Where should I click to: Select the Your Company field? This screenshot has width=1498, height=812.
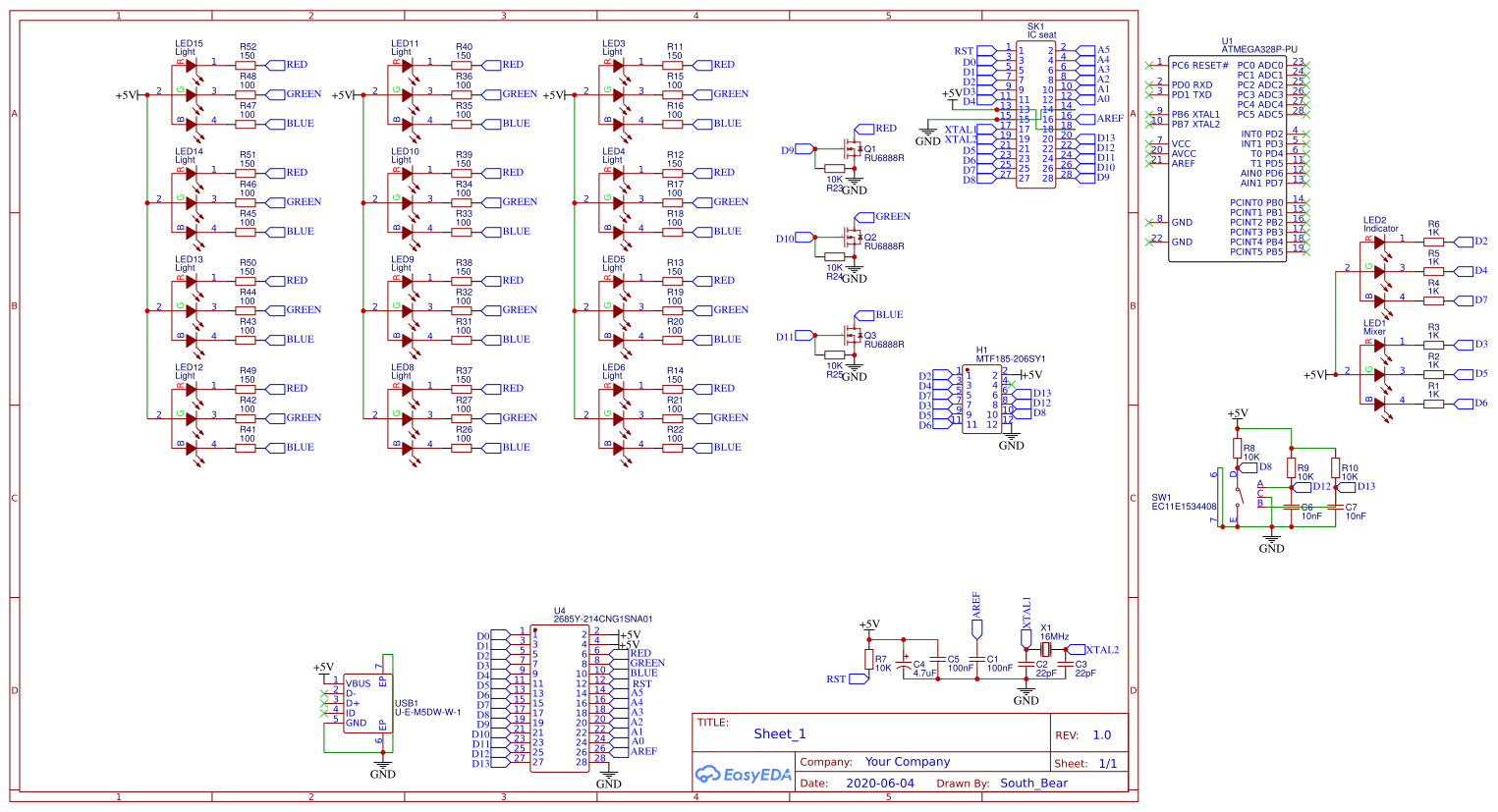(908, 761)
